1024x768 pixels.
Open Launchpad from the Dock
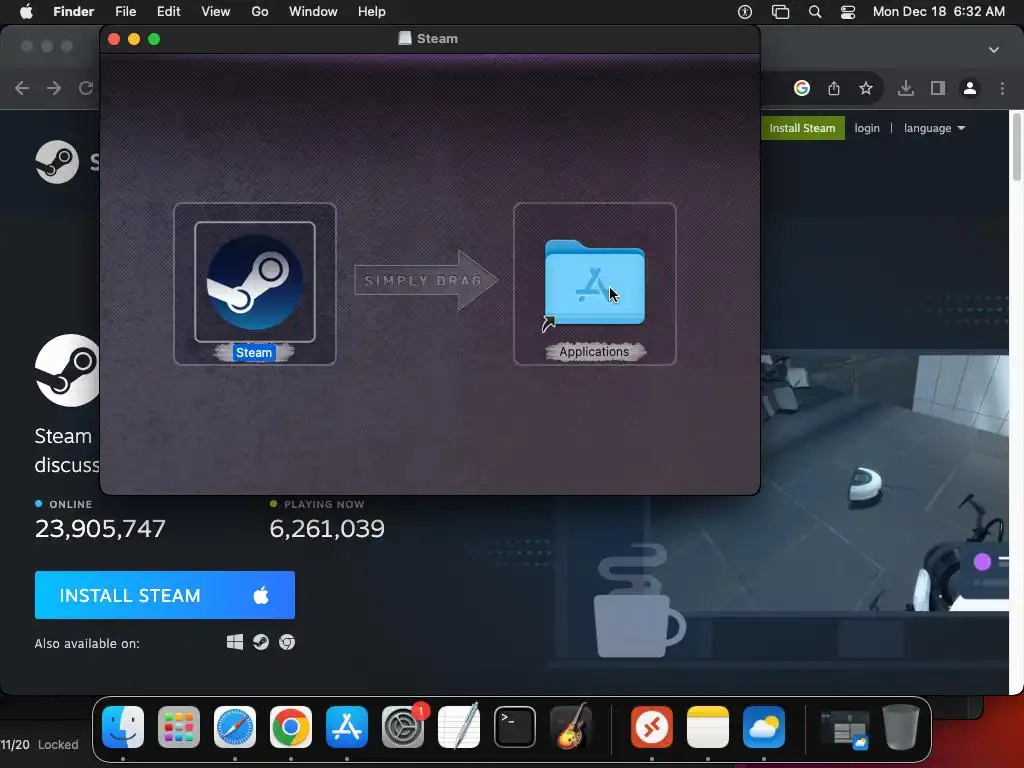click(x=179, y=727)
